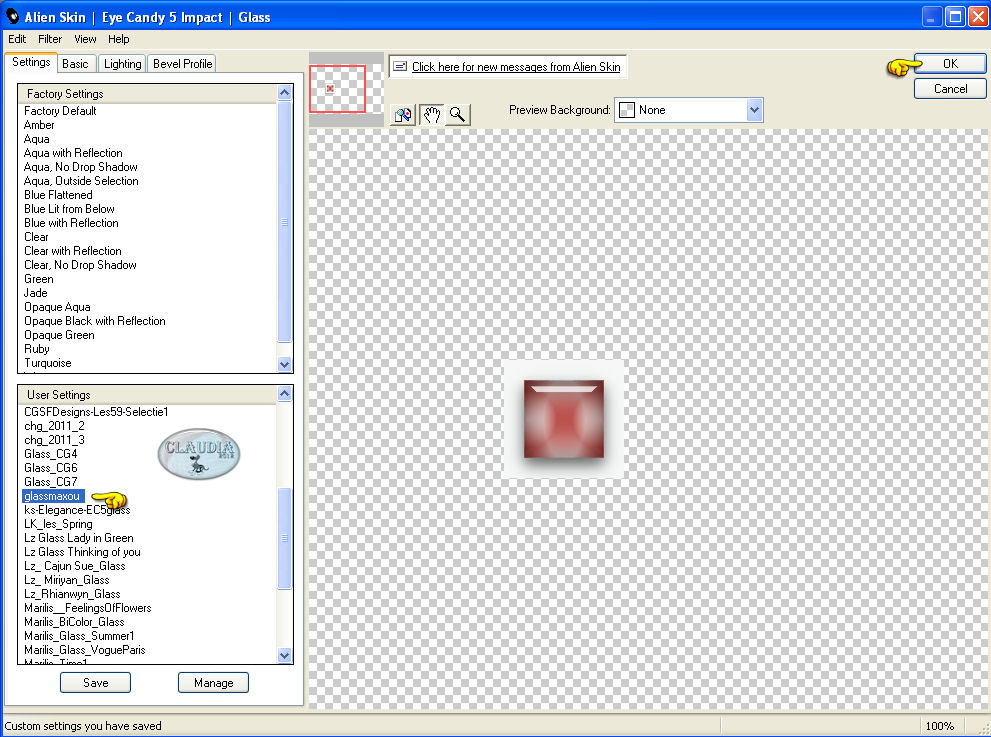
Task: Select chg_2011_3 user setting
Action: pyautogui.click(x=54, y=440)
